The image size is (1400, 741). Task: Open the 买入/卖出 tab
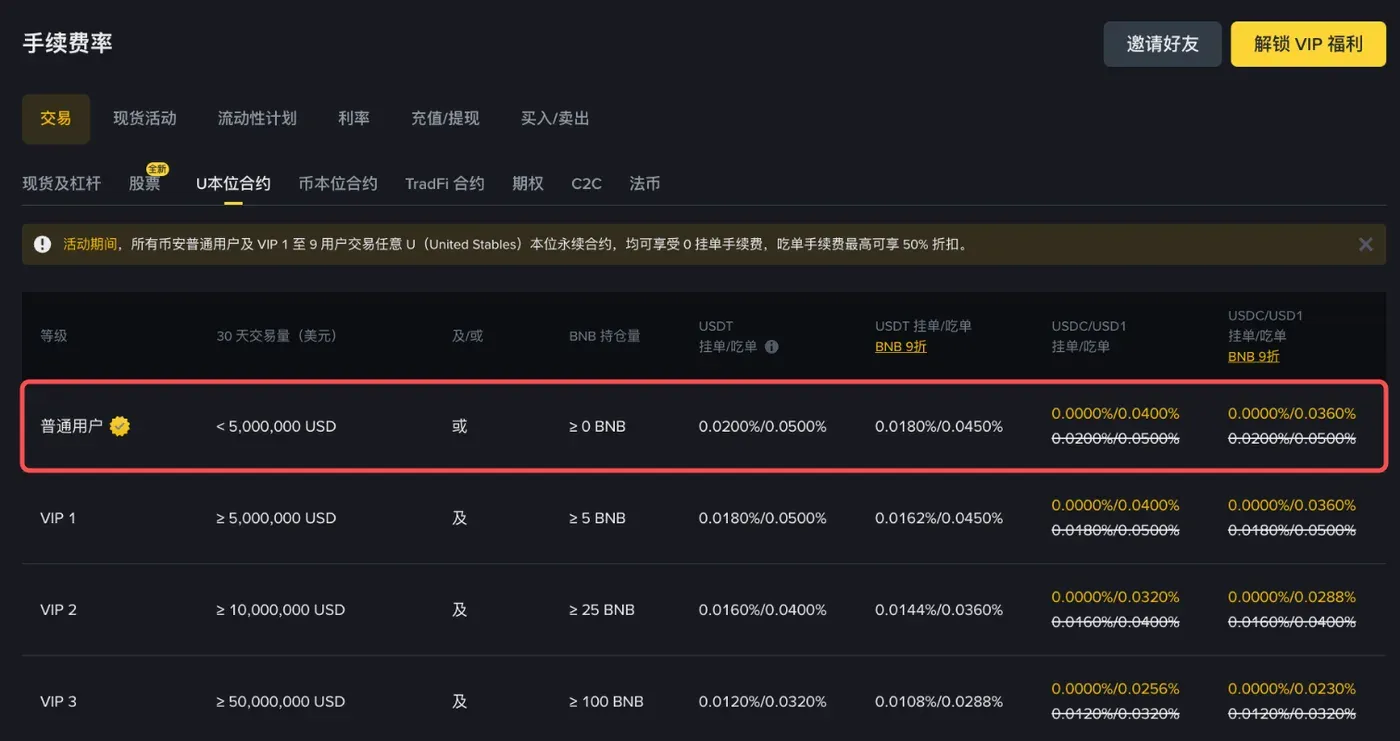[555, 119]
